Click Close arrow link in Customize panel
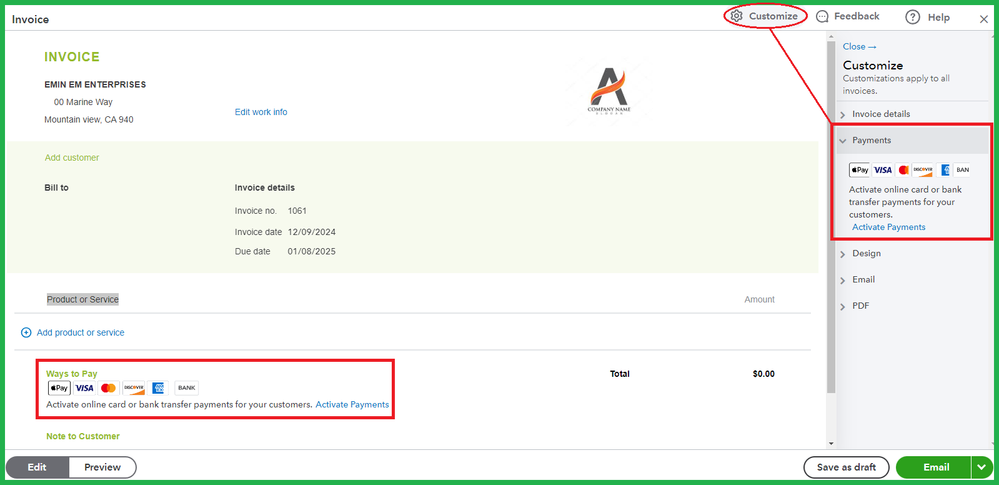This screenshot has height=485, width=999. [859, 47]
